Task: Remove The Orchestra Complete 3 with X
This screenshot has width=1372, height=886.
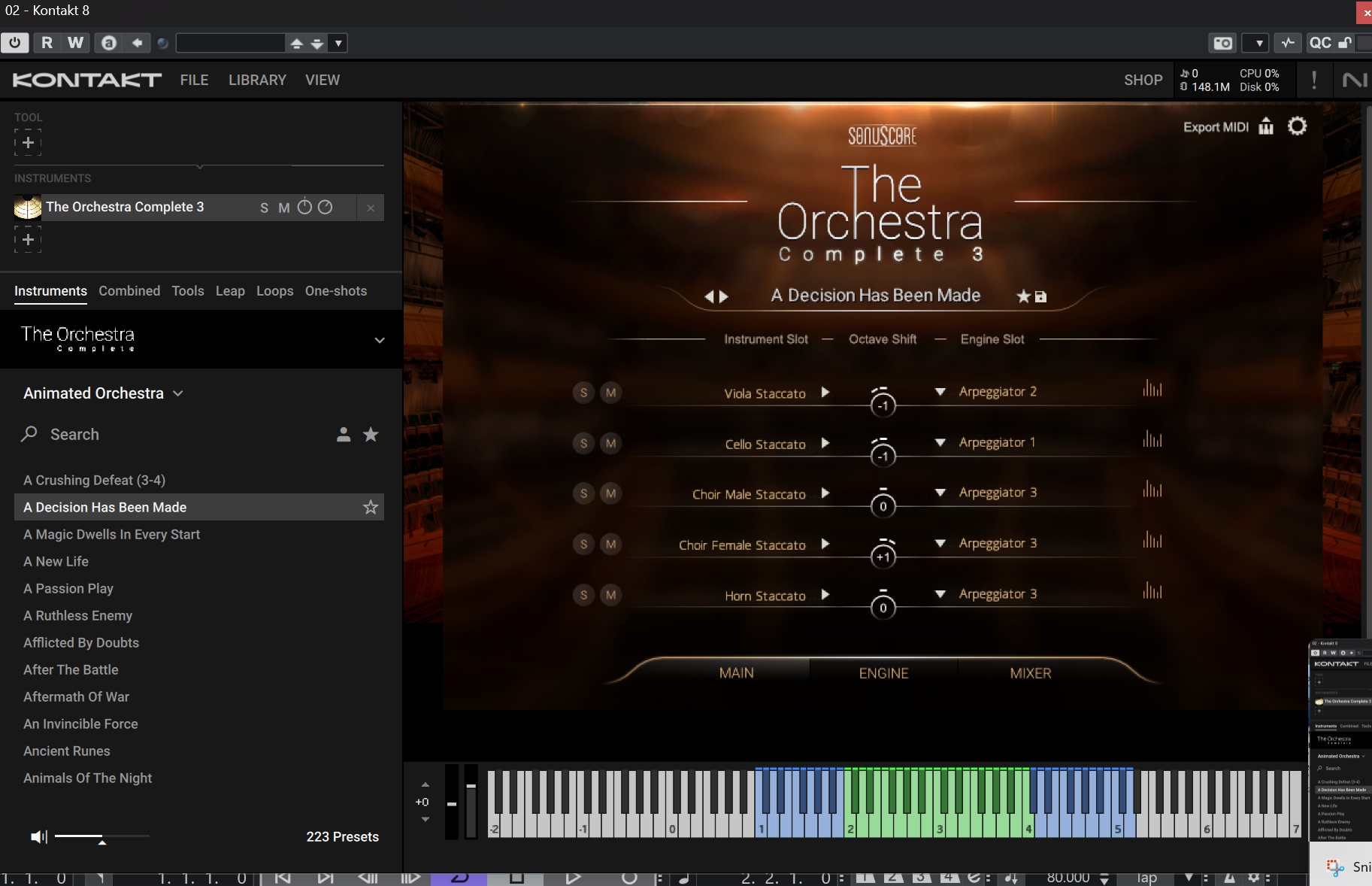Action: coord(371,208)
